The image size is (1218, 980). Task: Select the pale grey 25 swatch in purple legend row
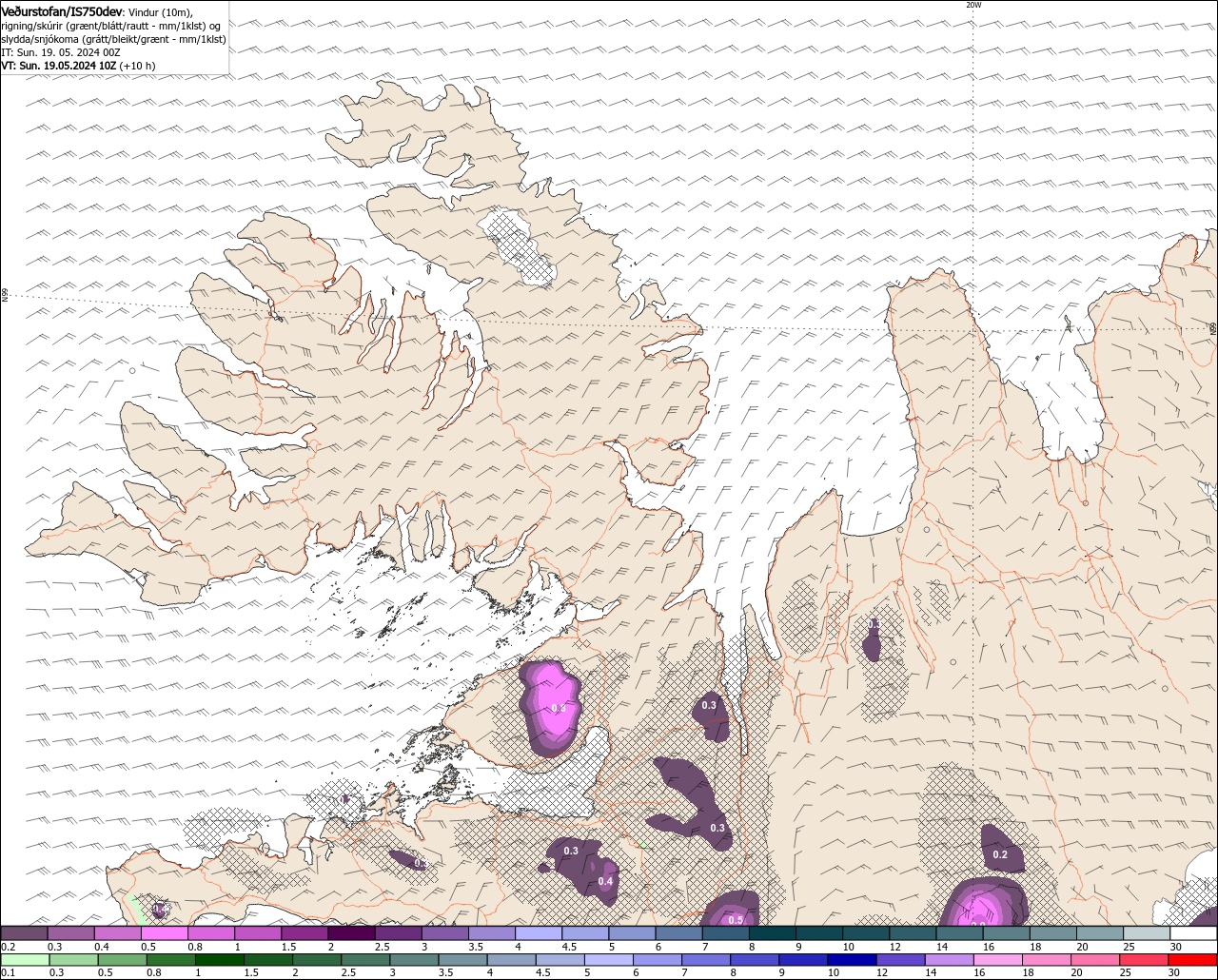[1148, 933]
